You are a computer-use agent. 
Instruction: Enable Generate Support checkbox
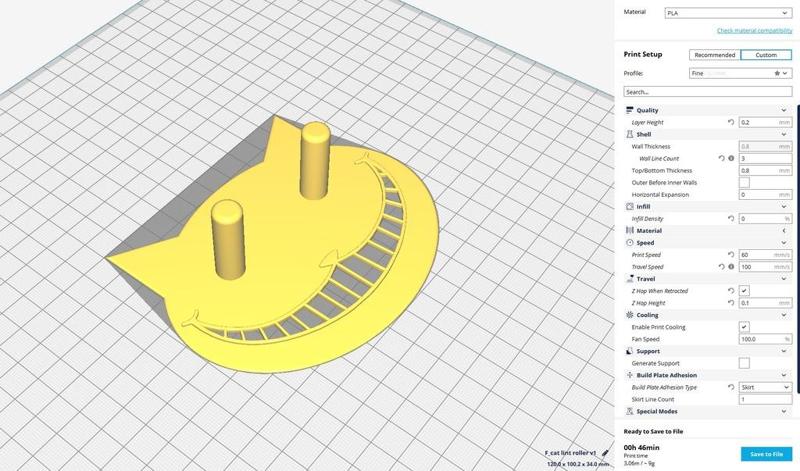(x=744, y=363)
